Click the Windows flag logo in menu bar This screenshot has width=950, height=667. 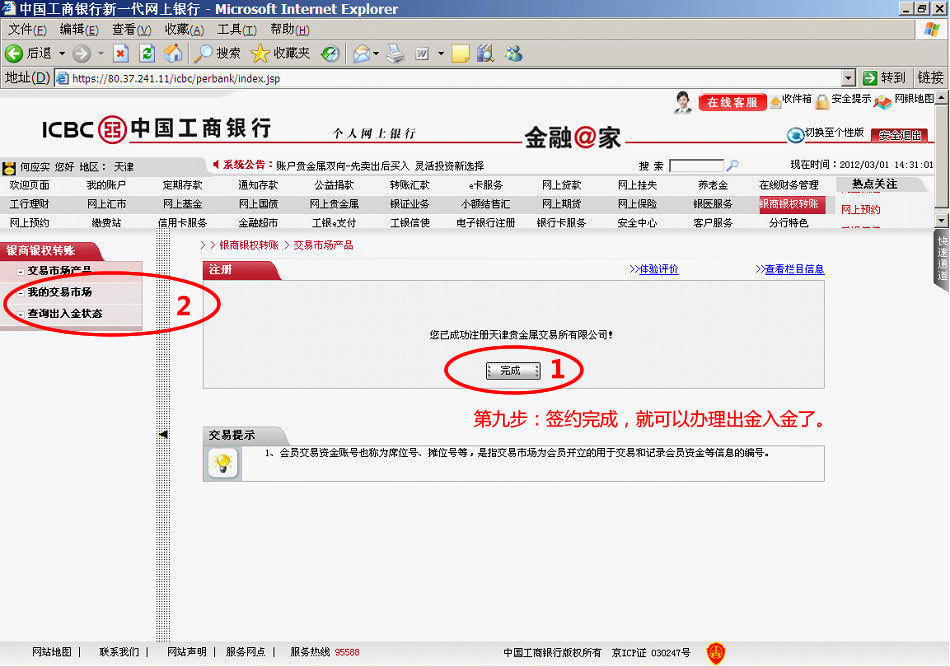(932, 29)
